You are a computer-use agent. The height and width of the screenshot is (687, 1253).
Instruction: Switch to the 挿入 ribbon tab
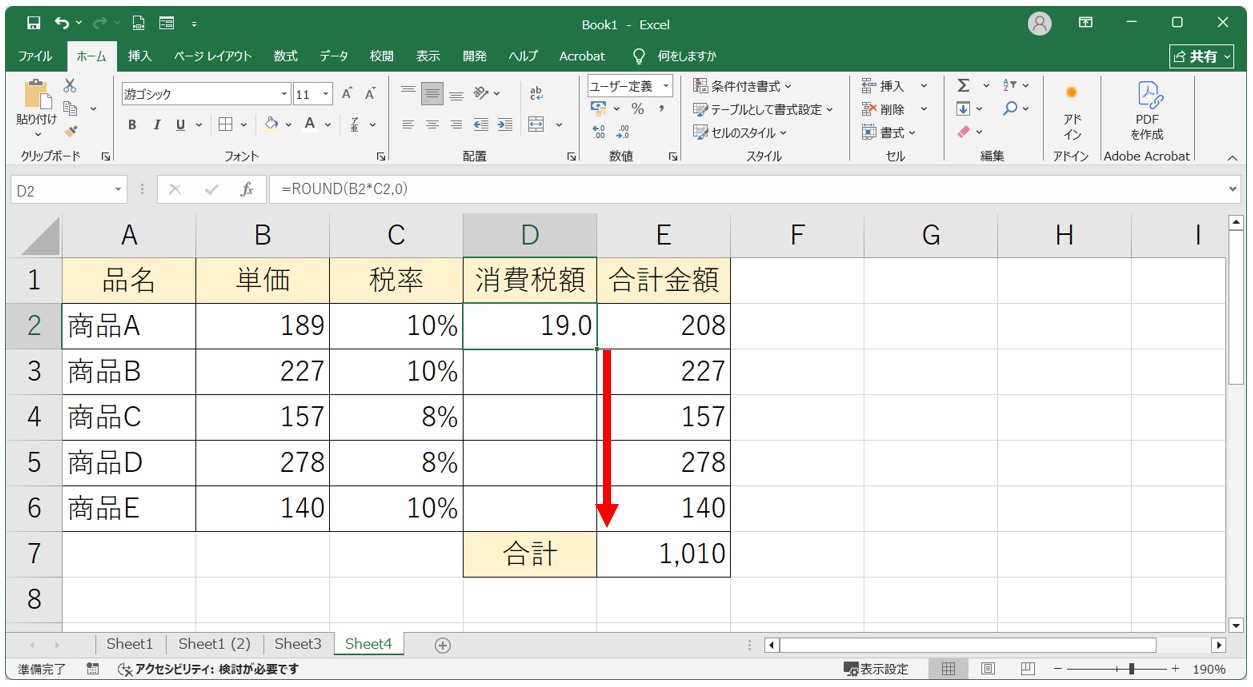coord(139,56)
